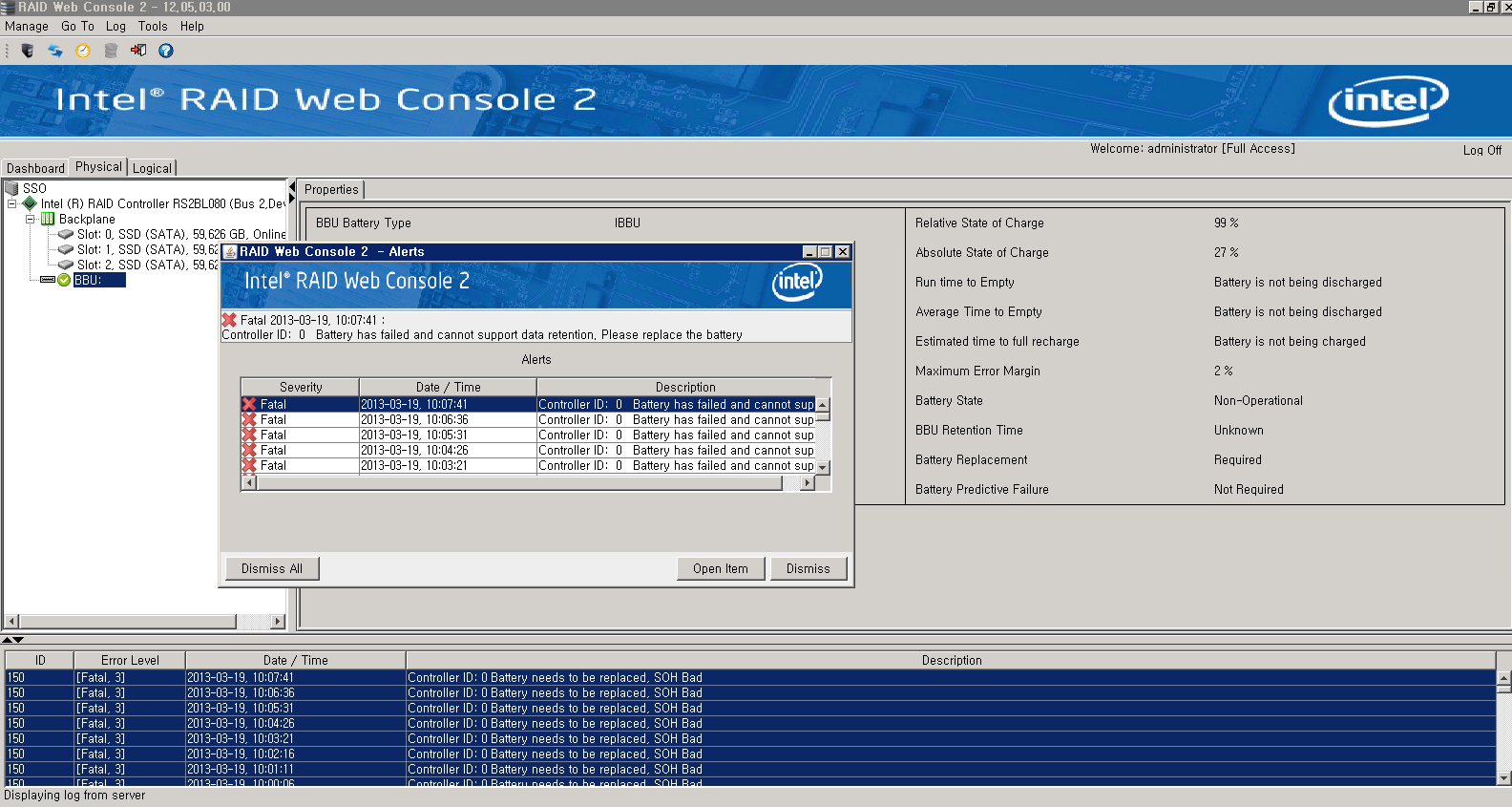Select alert row timestamped 10:06:36
This screenshot has height=807, width=1512.
tap(528, 419)
